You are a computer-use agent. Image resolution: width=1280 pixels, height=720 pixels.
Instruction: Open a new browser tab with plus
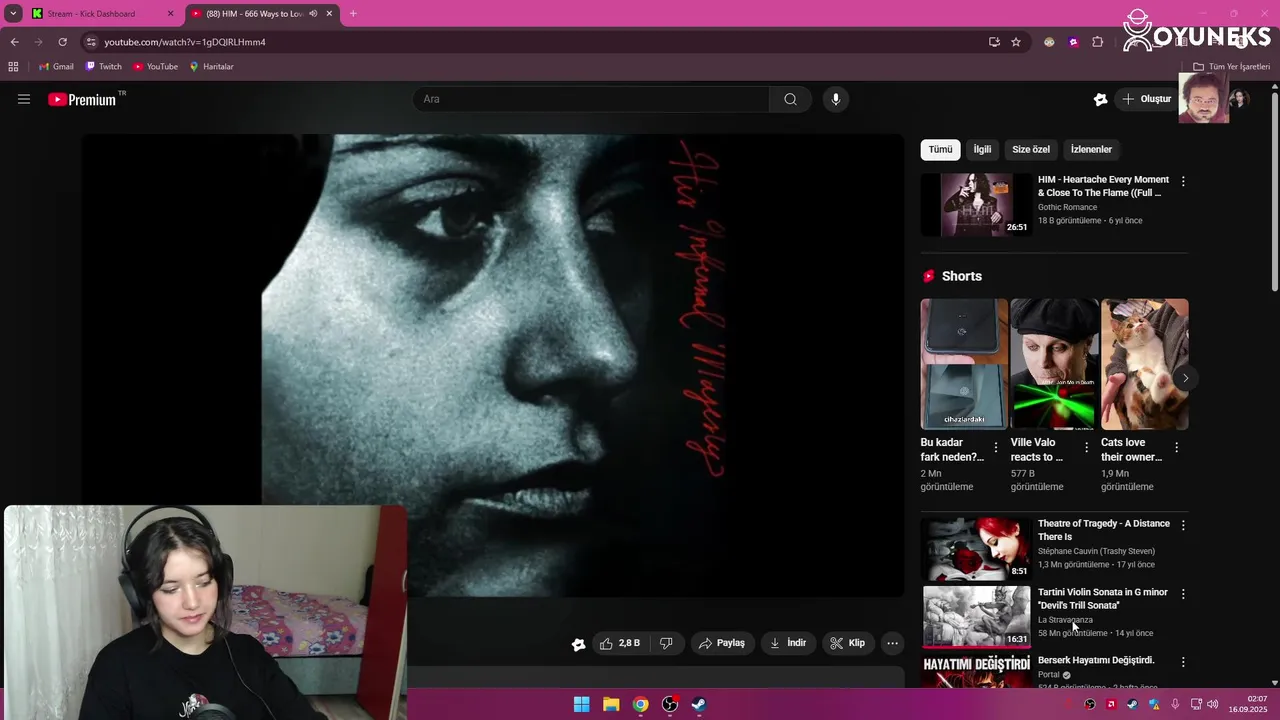click(x=353, y=14)
